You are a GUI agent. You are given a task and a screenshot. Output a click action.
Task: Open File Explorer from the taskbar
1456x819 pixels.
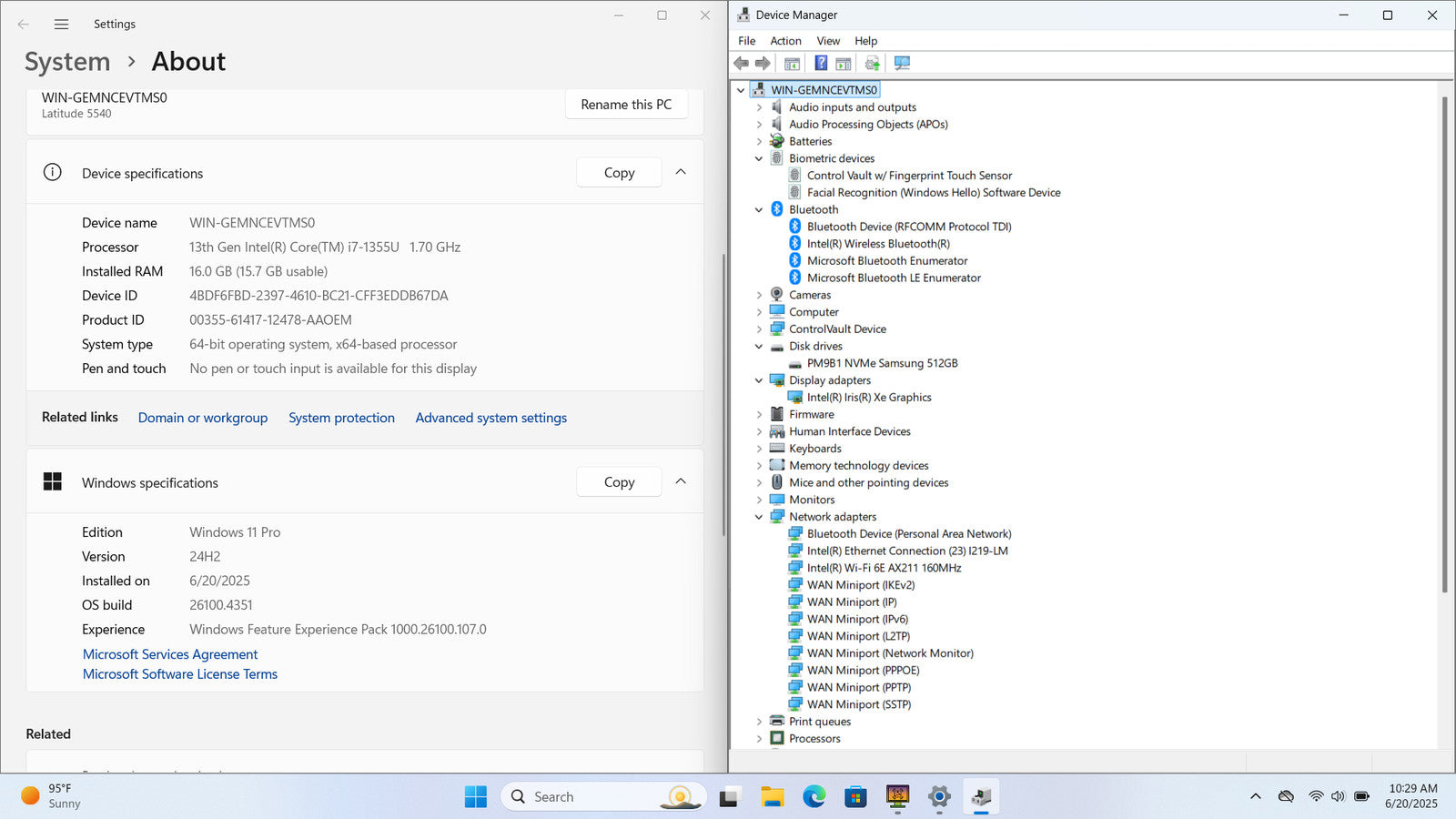click(773, 796)
